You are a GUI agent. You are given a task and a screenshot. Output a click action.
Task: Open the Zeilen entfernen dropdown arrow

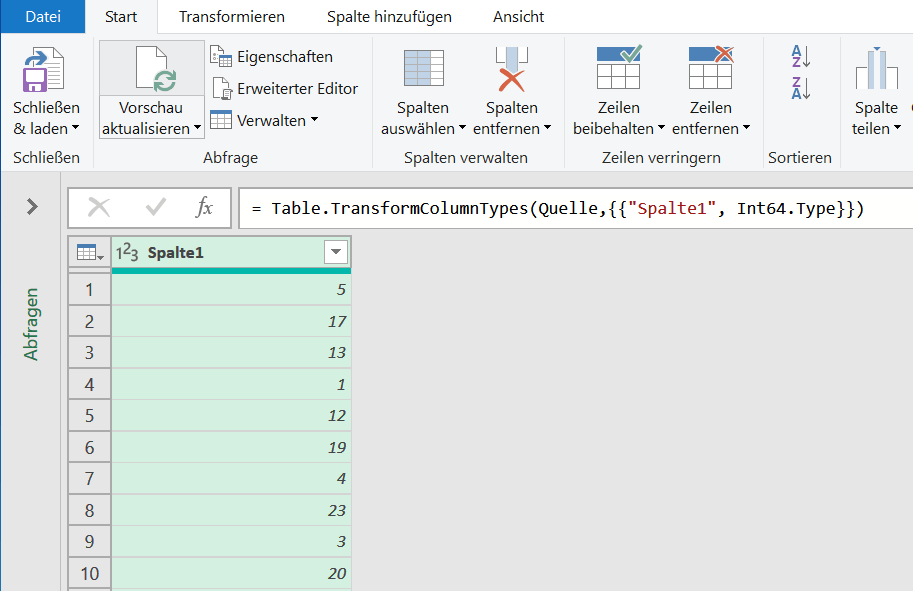click(x=746, y=128)
